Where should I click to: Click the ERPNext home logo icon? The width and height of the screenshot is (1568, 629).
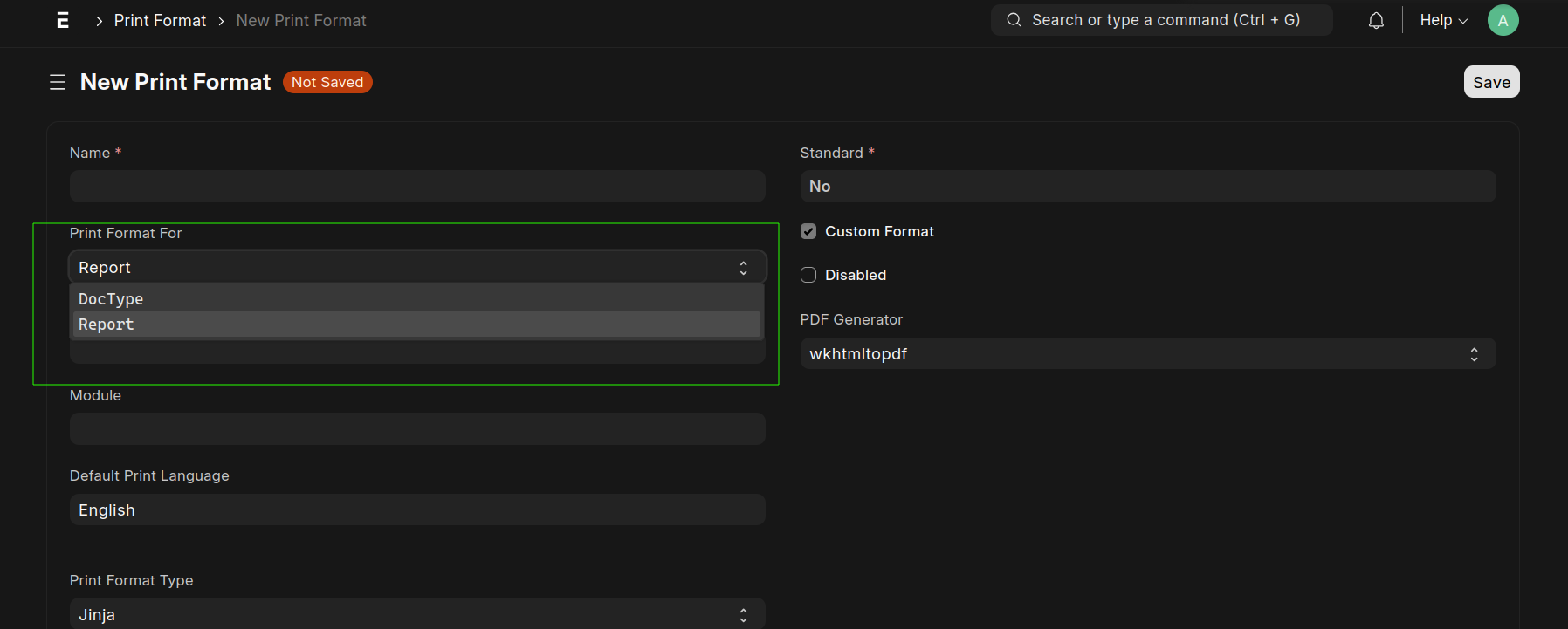63,20
